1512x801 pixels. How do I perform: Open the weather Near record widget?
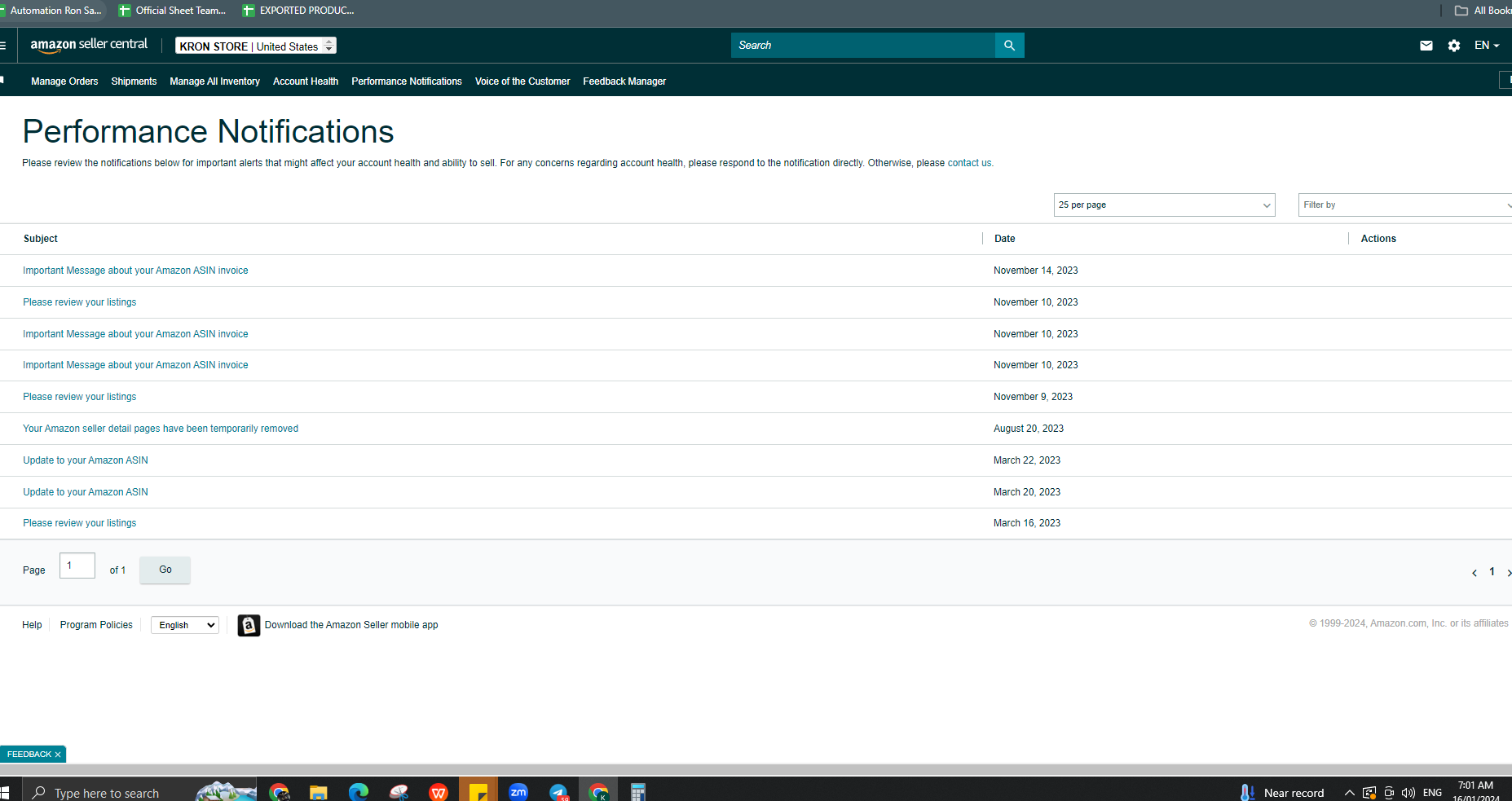click(1281, 793)
